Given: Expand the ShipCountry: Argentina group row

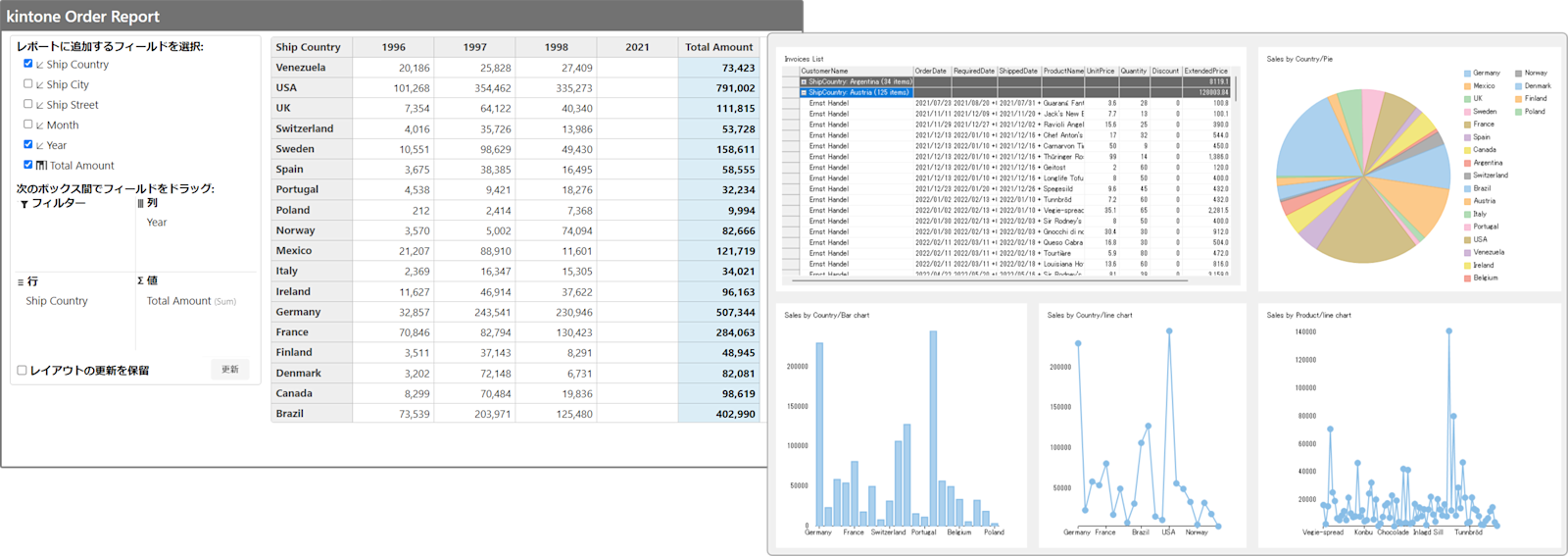Looking at the screenshot, I should [804, 81].
